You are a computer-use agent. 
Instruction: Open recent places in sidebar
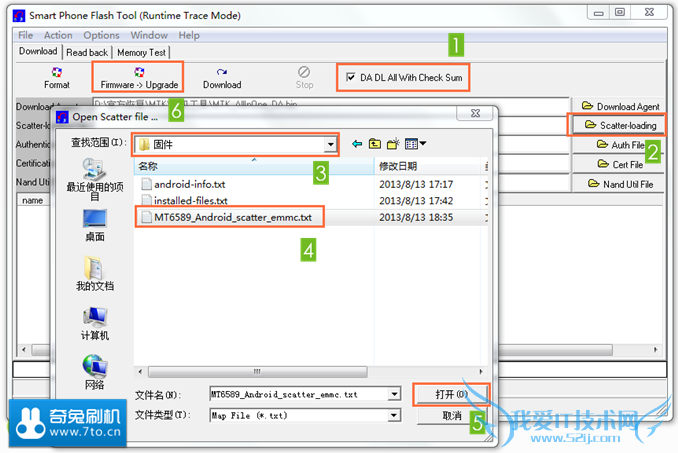(x=95, y=179)
